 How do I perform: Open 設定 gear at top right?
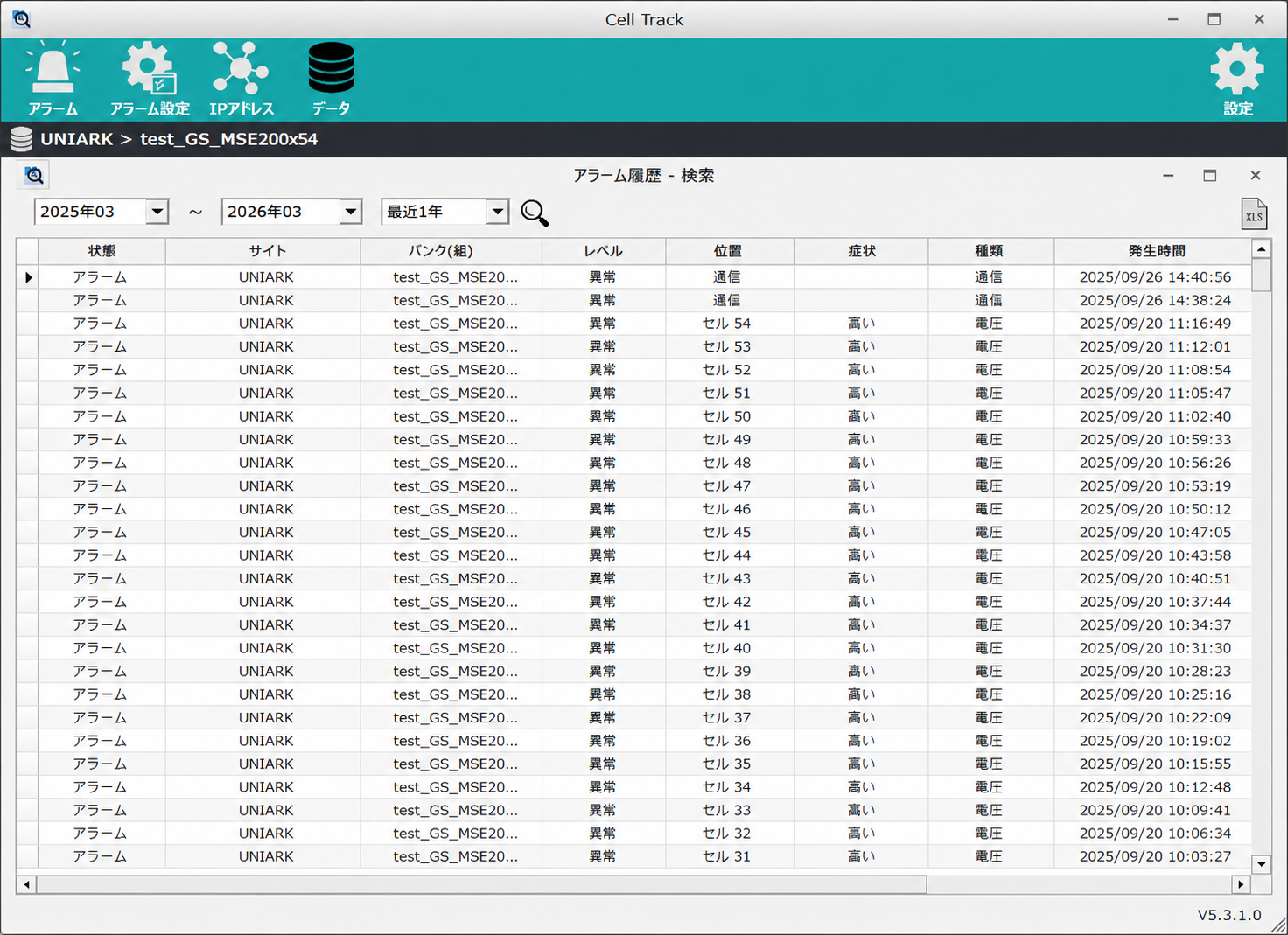(1237, 78)
